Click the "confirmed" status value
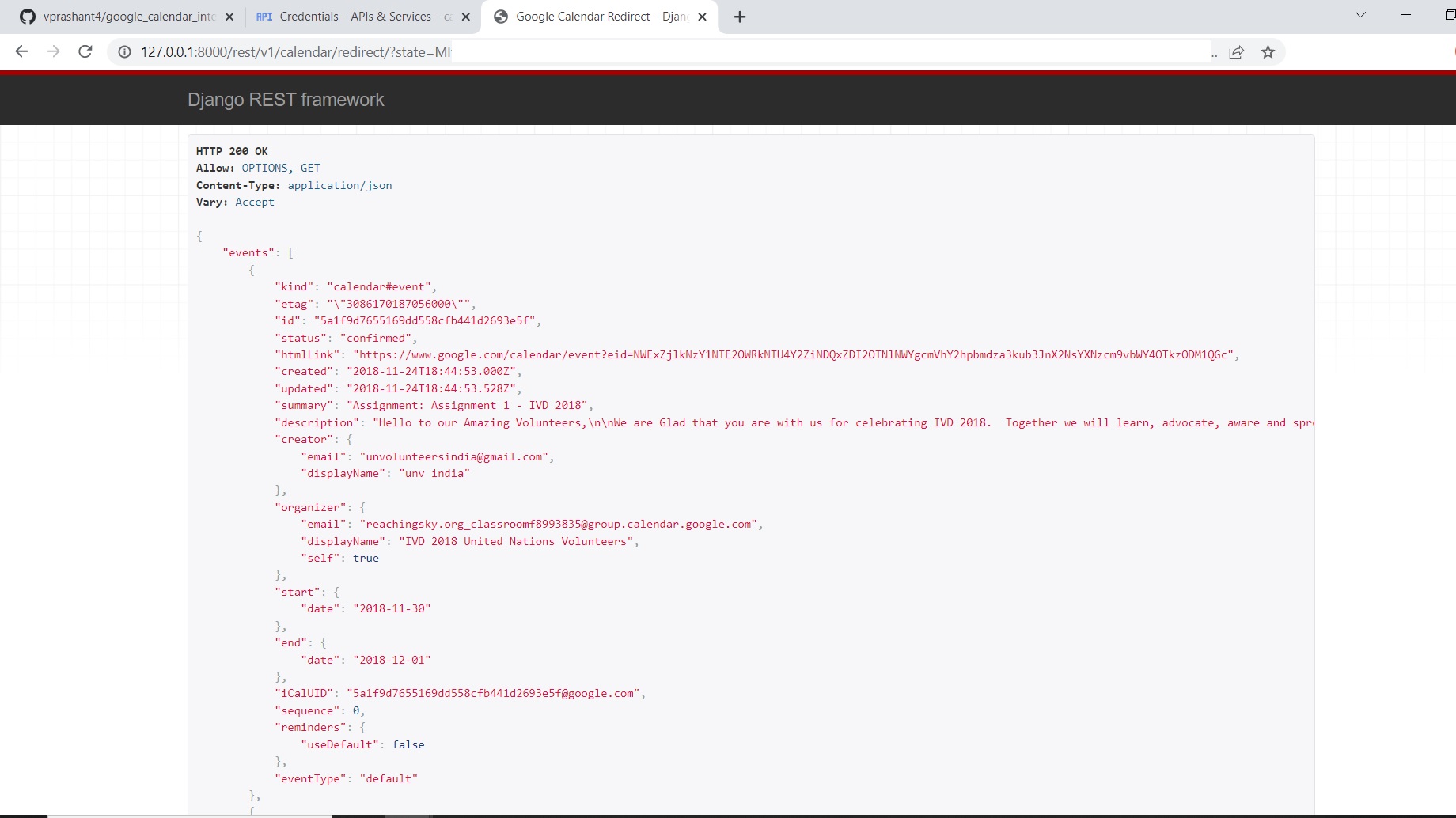Viewport: 1456px width, 818px height. coord(376,338)
